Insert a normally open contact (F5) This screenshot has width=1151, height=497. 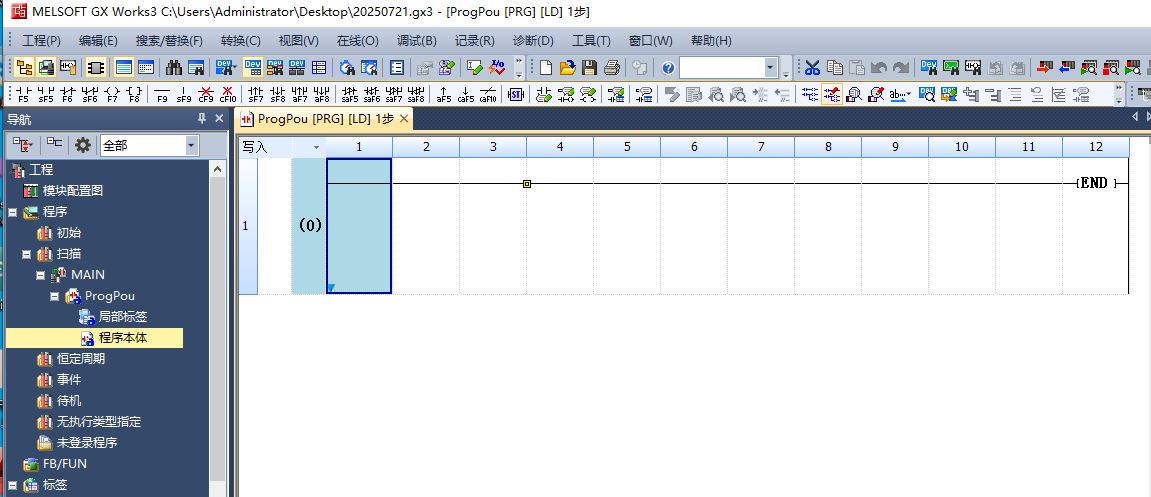[x=23, y=94]
